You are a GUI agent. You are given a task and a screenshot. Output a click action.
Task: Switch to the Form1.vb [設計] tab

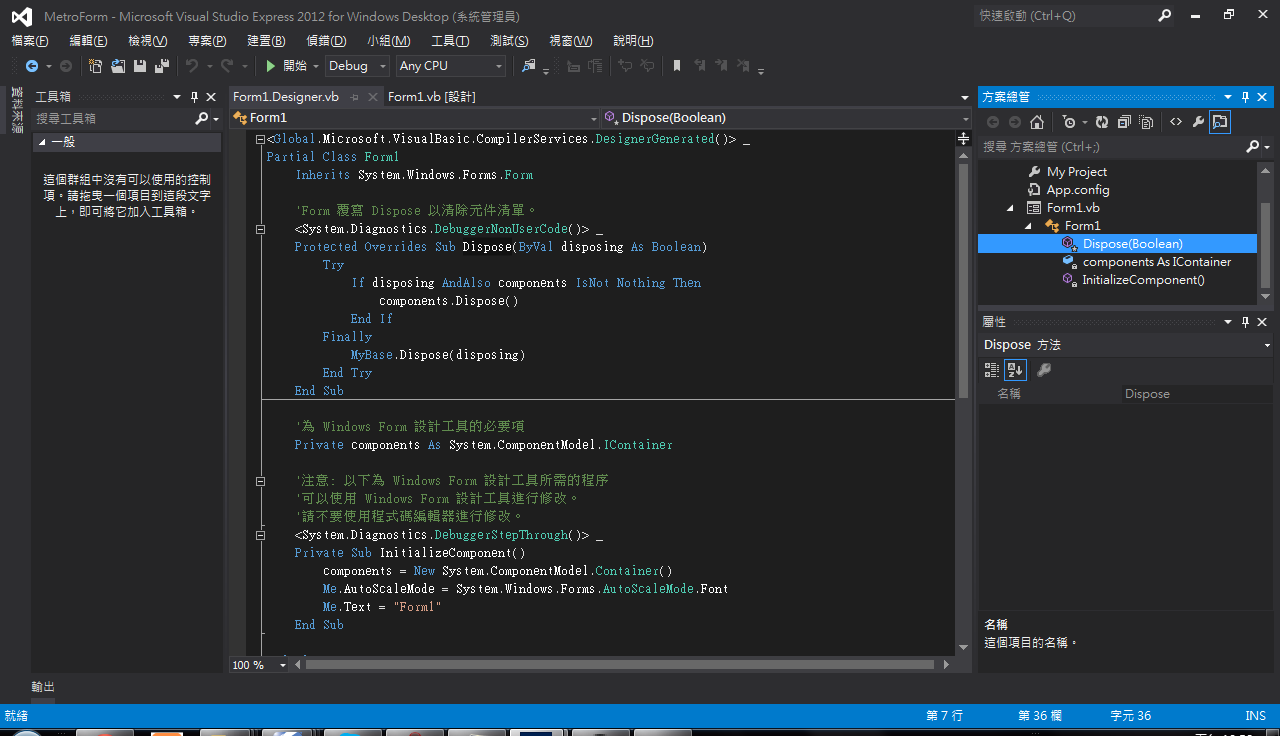tap(431, 97)
